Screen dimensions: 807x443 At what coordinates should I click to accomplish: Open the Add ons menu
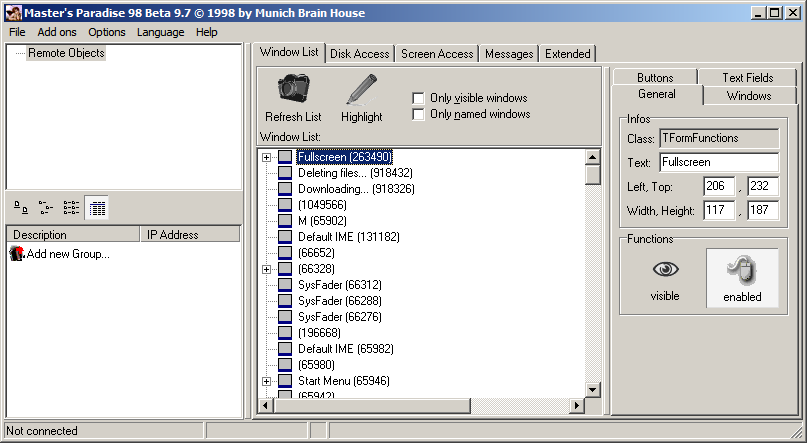(x=57, y=32)
